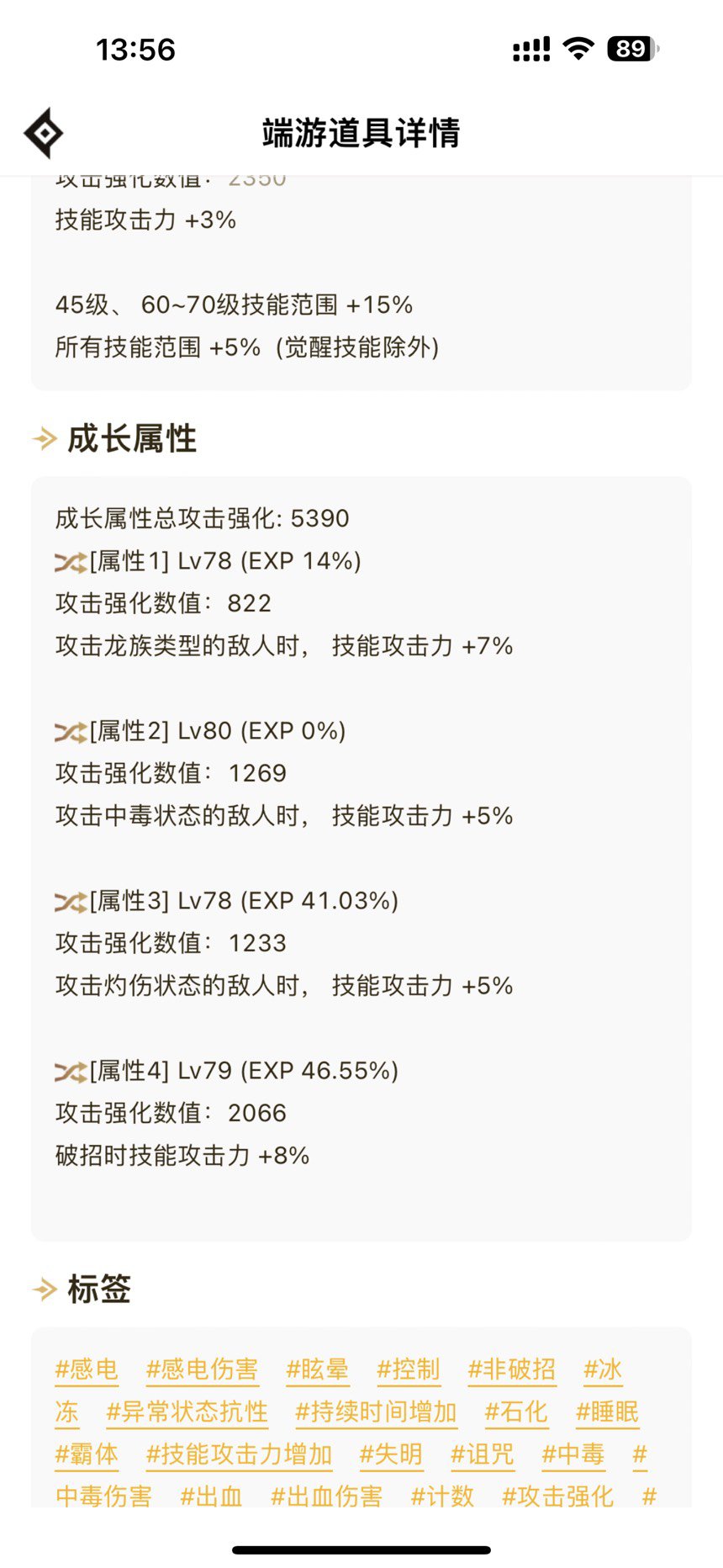The image size is (723, 1568).
Task: Tap the 13:56 clock in status bar
Action: coord(135,50)
